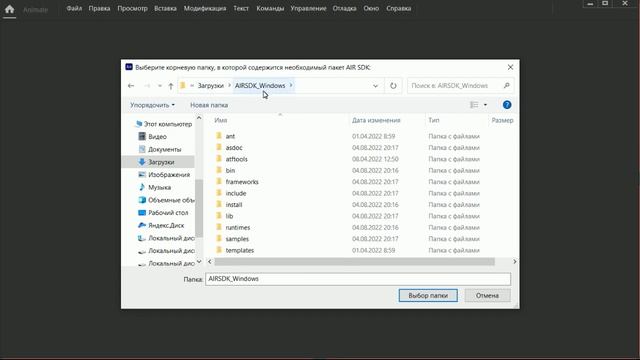Open dialog help question mark icon

507,105
